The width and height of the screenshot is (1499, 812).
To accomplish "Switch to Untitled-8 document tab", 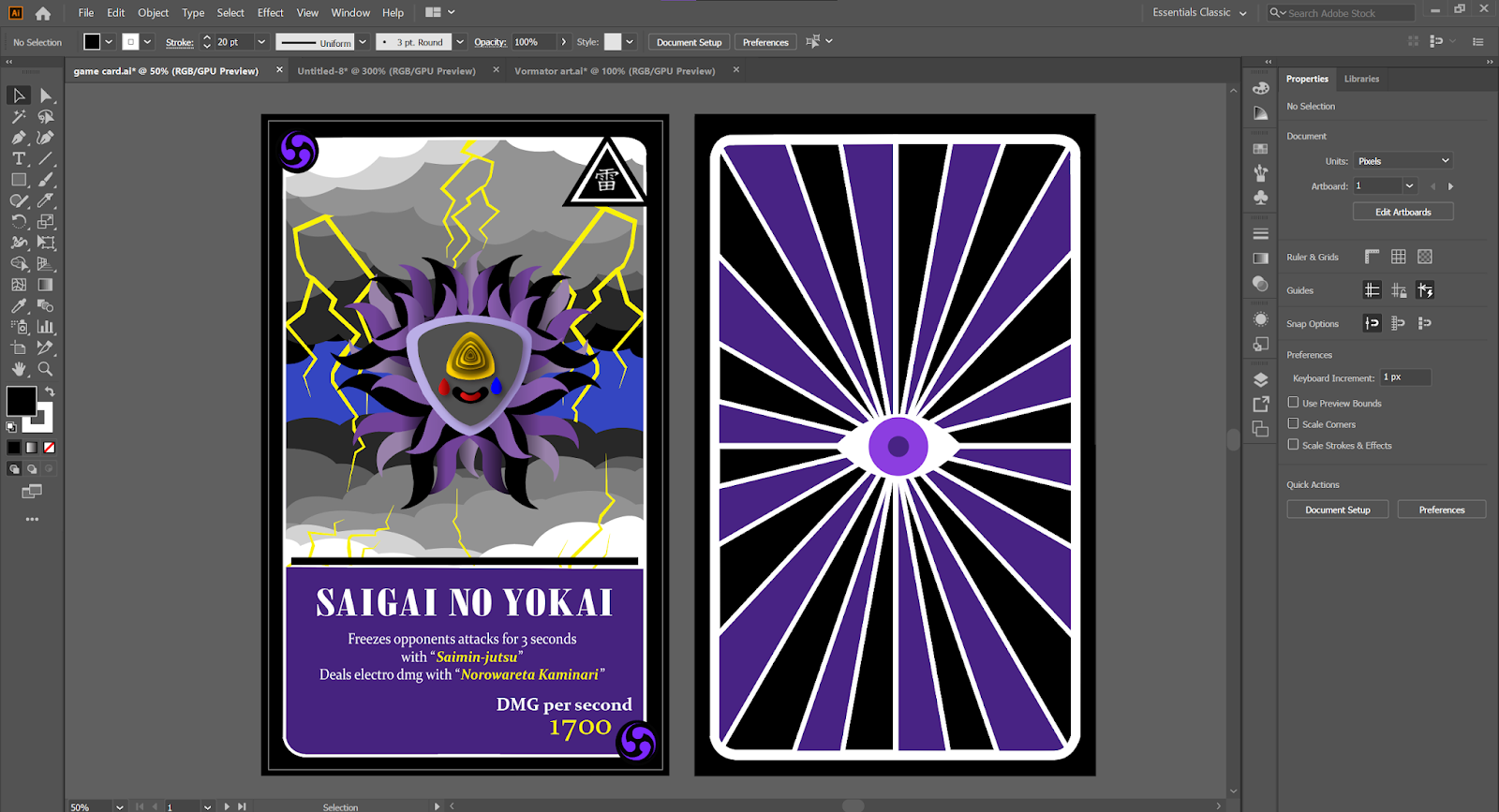I will (386, 71).
